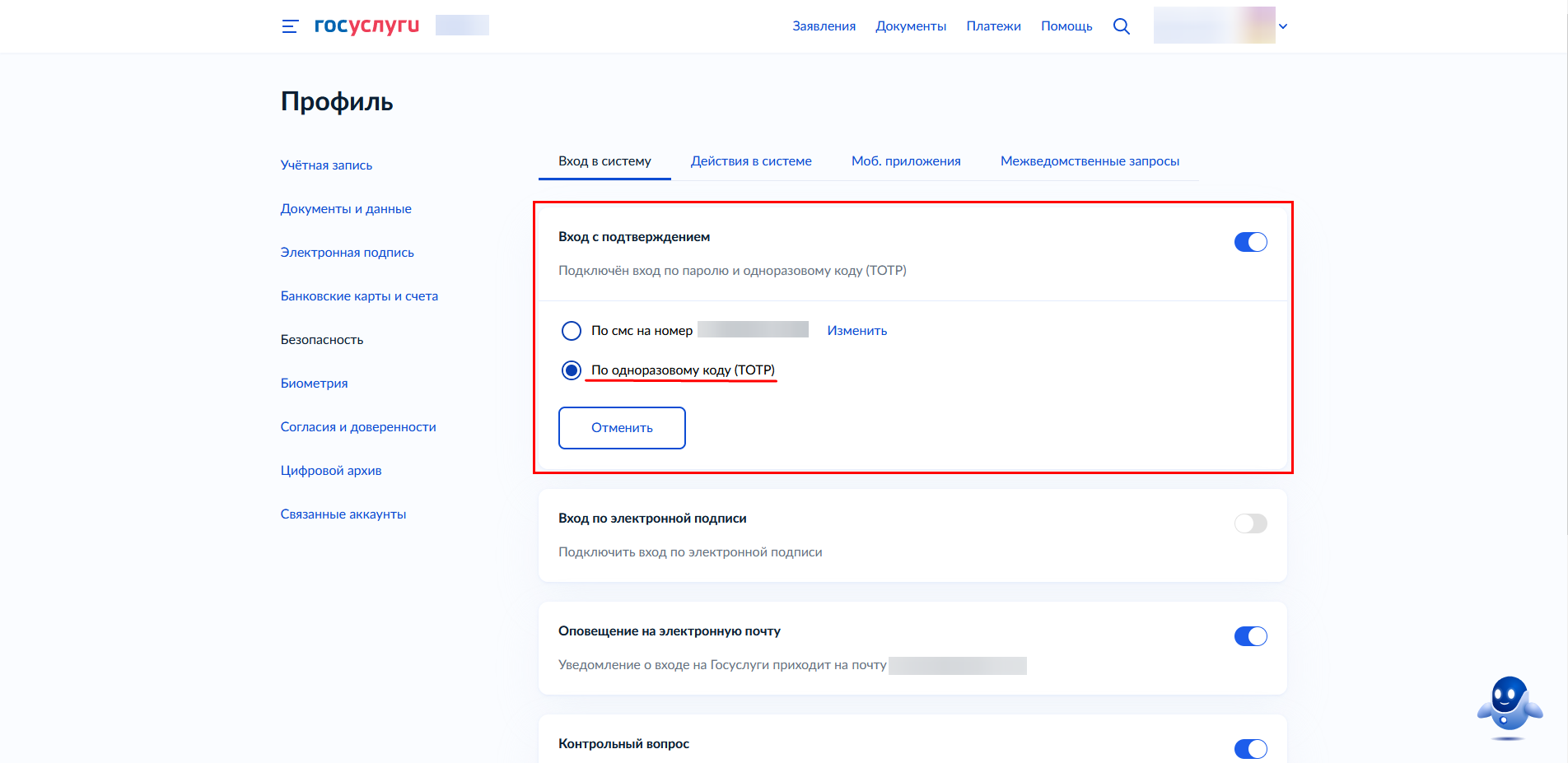Open the Банковские карты и счета section
The image size is (1568, 763).
pyautogui.click(x=359, y=295)
